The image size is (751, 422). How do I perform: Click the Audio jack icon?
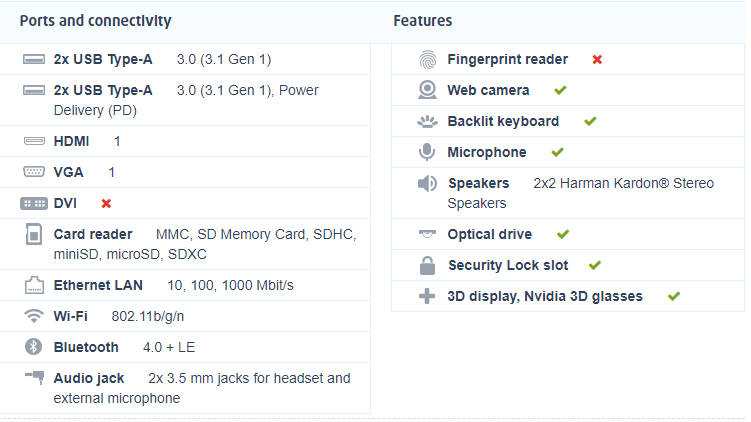(34, 378)
